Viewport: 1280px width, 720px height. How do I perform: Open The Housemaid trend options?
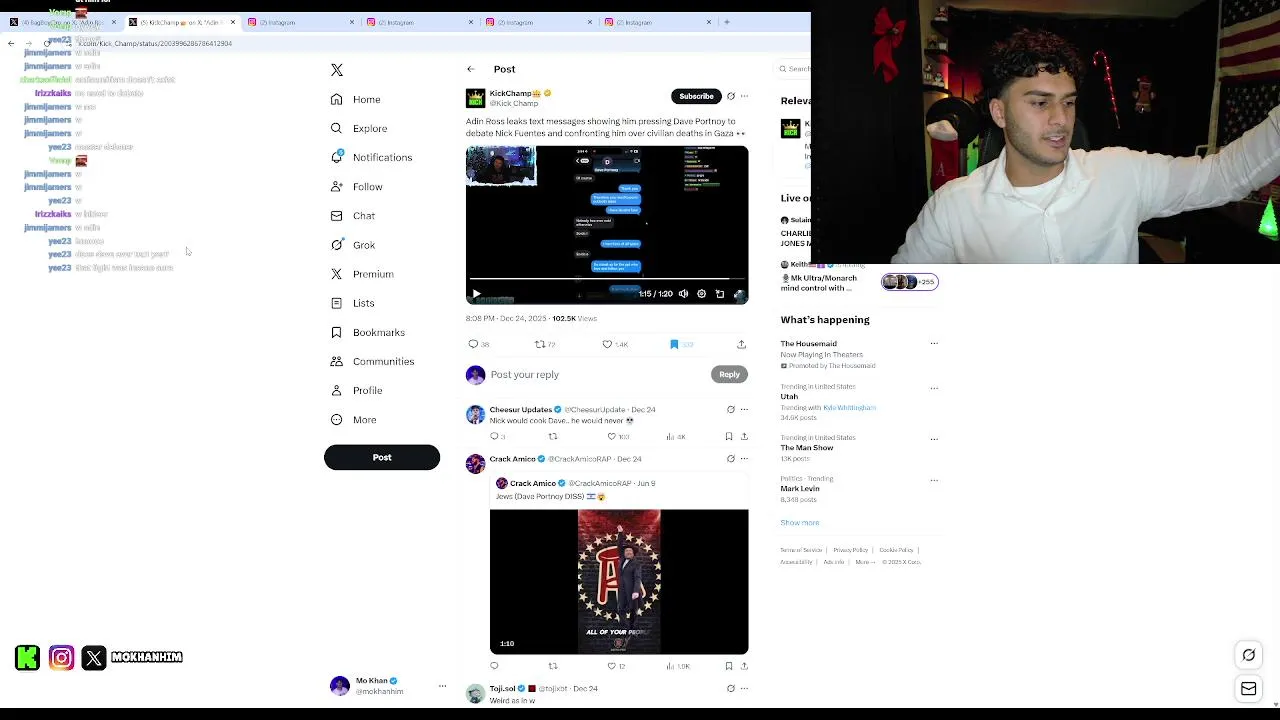coord(934,343)
